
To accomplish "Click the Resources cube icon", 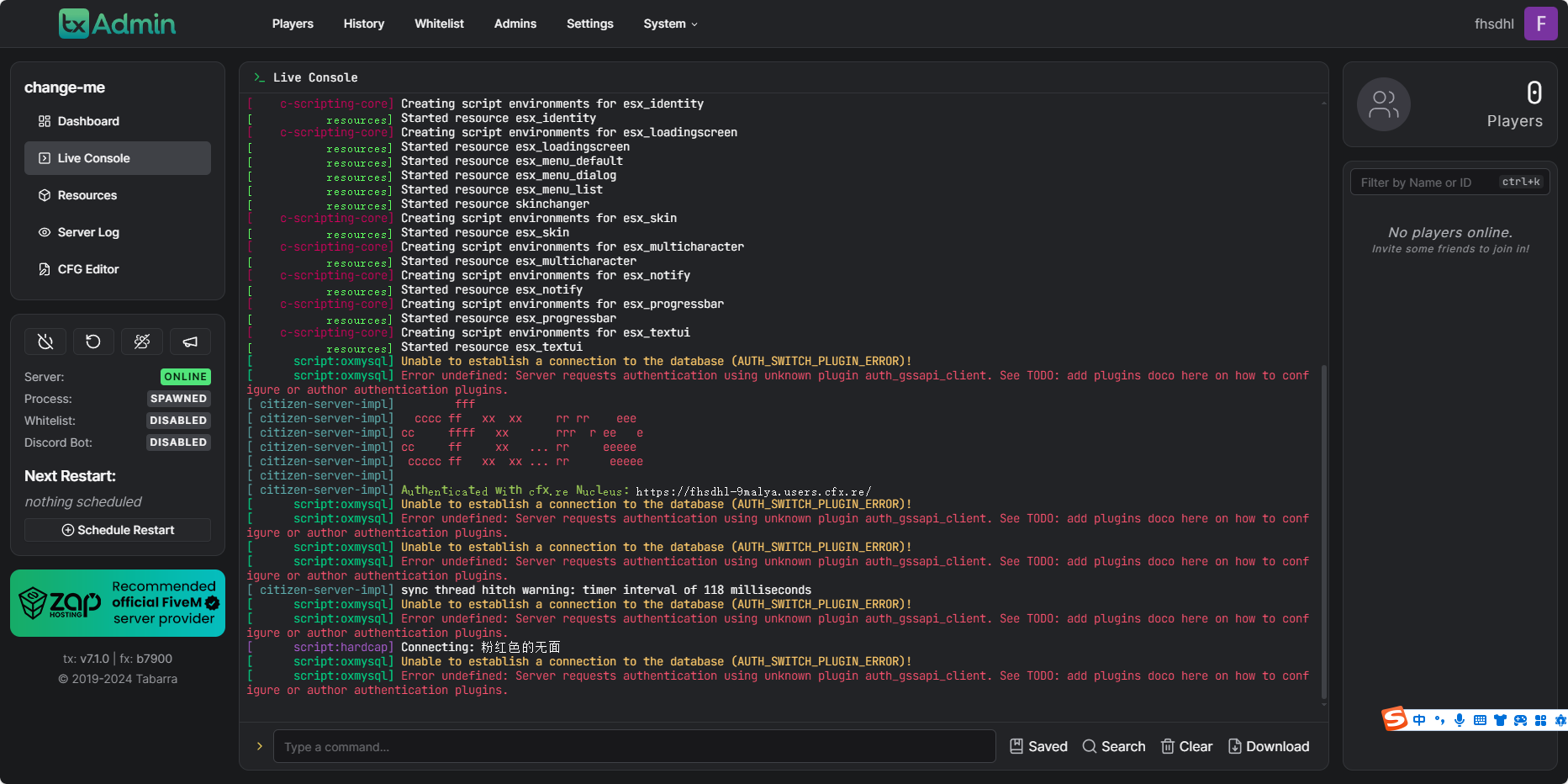I will [x=45, y=195].
